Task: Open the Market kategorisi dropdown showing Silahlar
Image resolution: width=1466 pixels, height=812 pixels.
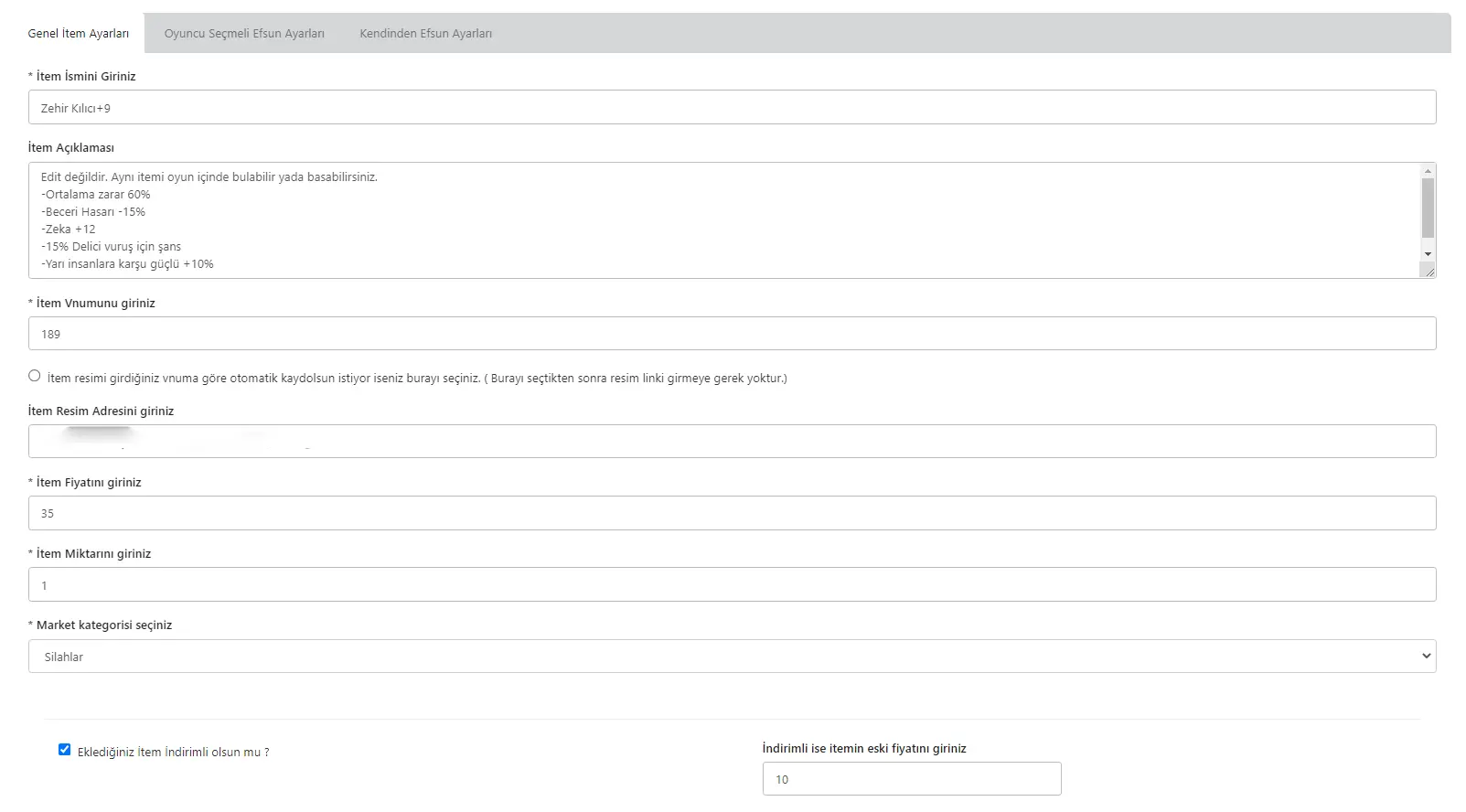Action: (x=732, y=657)
